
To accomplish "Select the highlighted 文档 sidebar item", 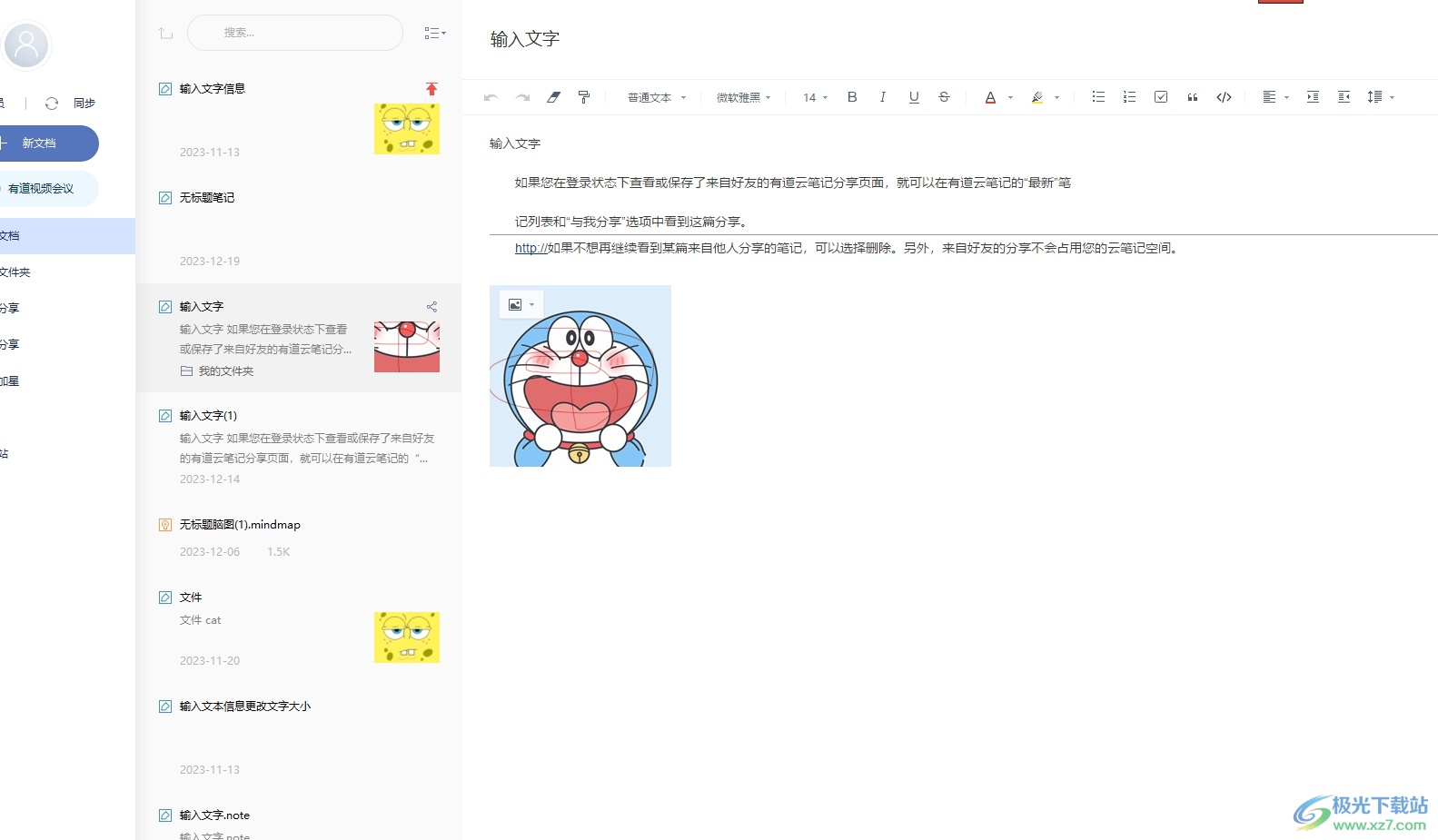I will pyautogui.click(x=67, y=236).
